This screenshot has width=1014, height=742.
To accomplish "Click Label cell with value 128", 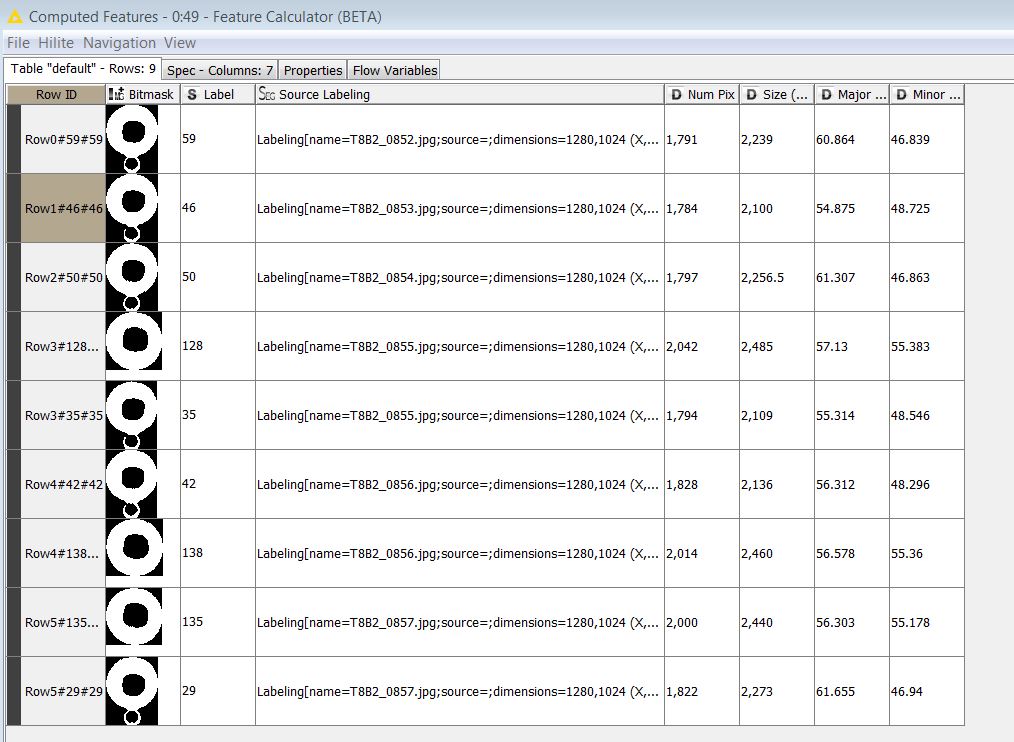I will pos(218,346).
